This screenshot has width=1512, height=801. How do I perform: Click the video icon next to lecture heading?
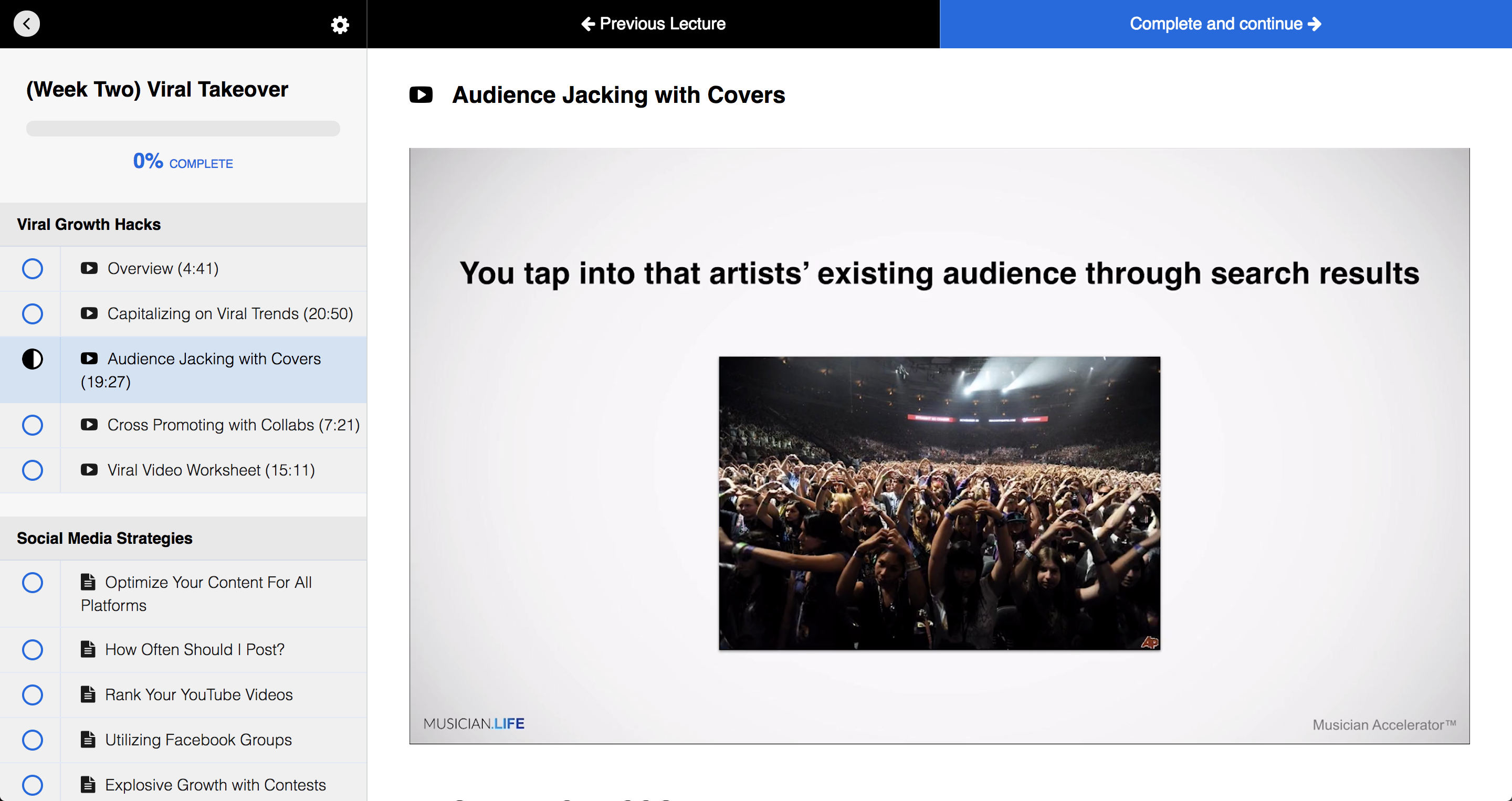421,95
